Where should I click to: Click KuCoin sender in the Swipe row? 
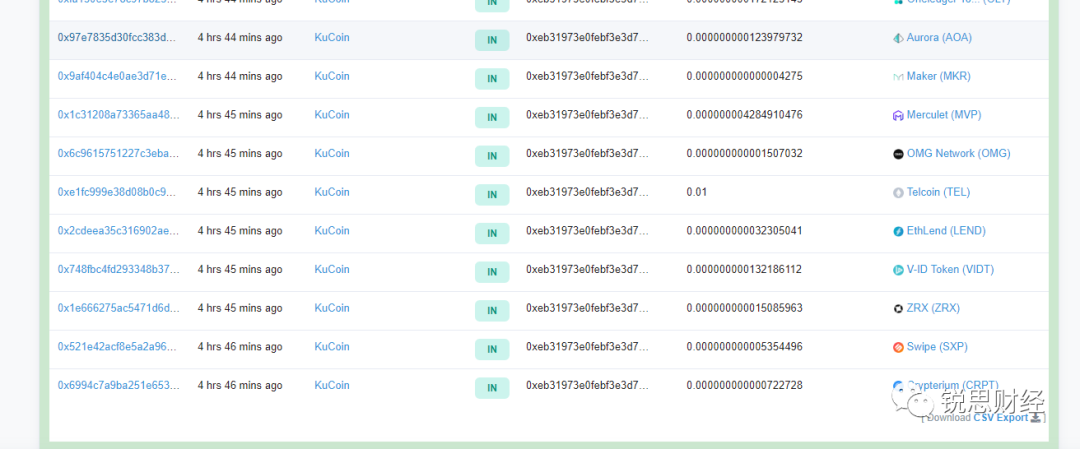point(332,346)
